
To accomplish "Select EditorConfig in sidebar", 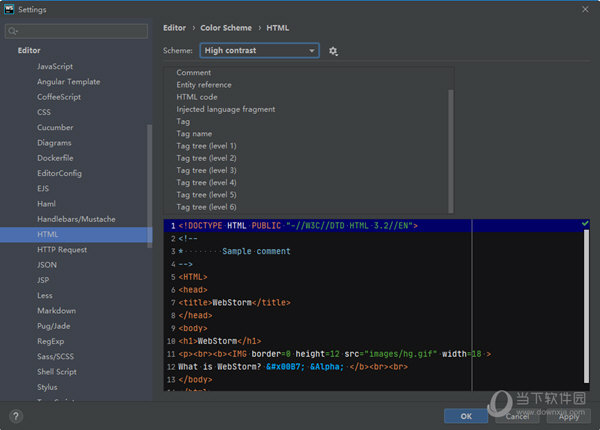I will click(x=59, y=173).
